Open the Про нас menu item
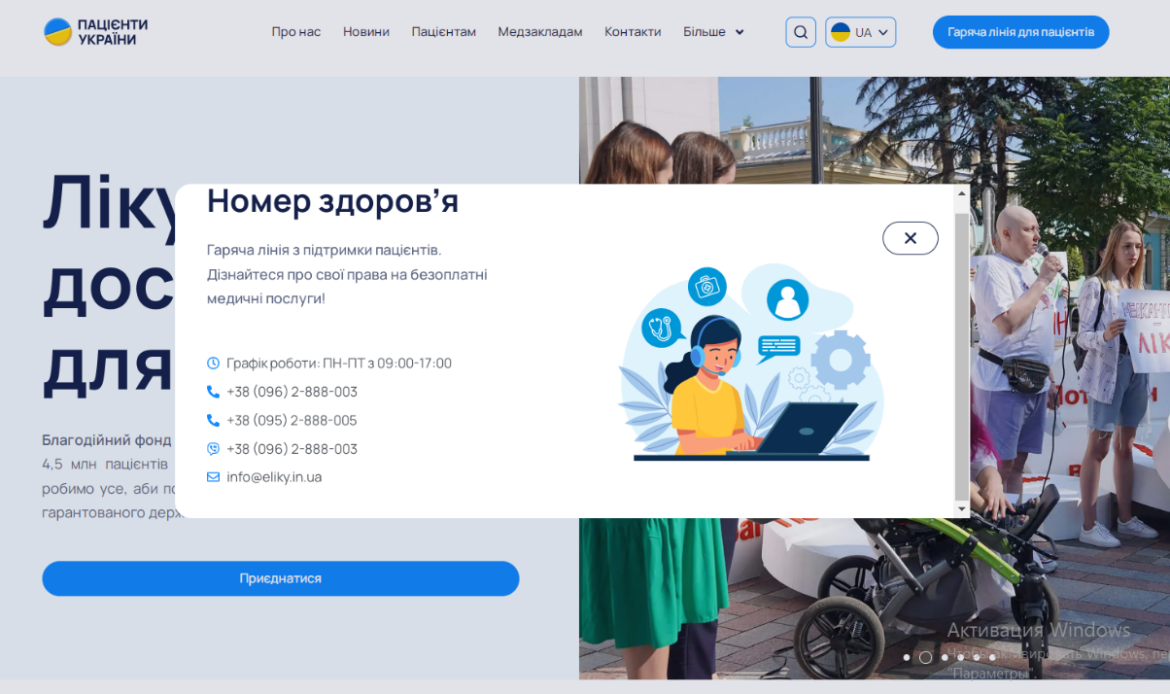This screenshot has width=1170, height=694. (296, 32)
